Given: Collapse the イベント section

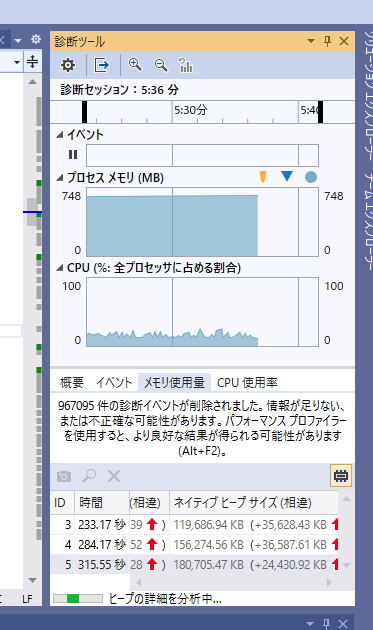Looking at the screenshot, I should point(59,135).
